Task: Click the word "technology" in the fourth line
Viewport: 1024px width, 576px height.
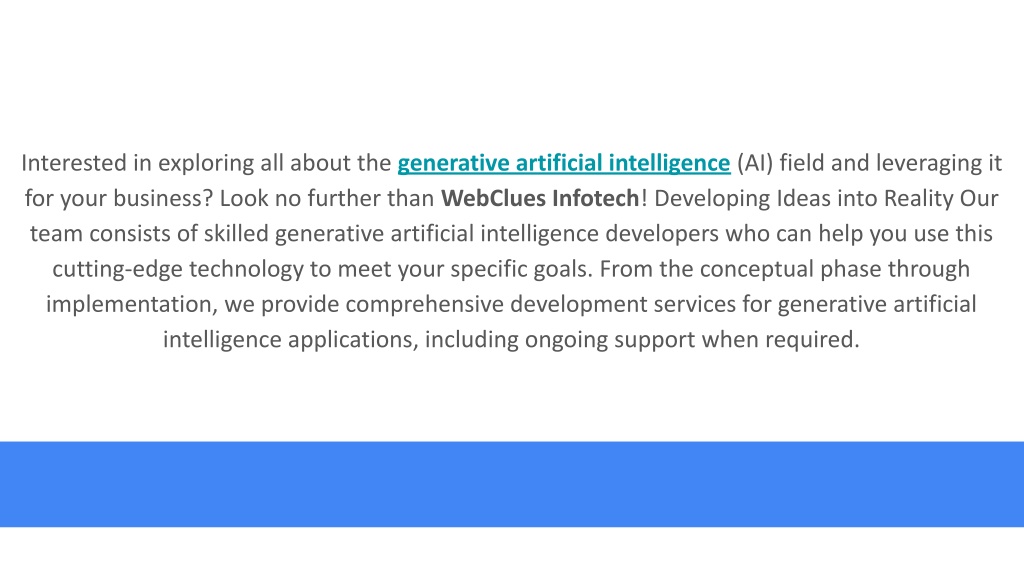Action: pos(246,269)
